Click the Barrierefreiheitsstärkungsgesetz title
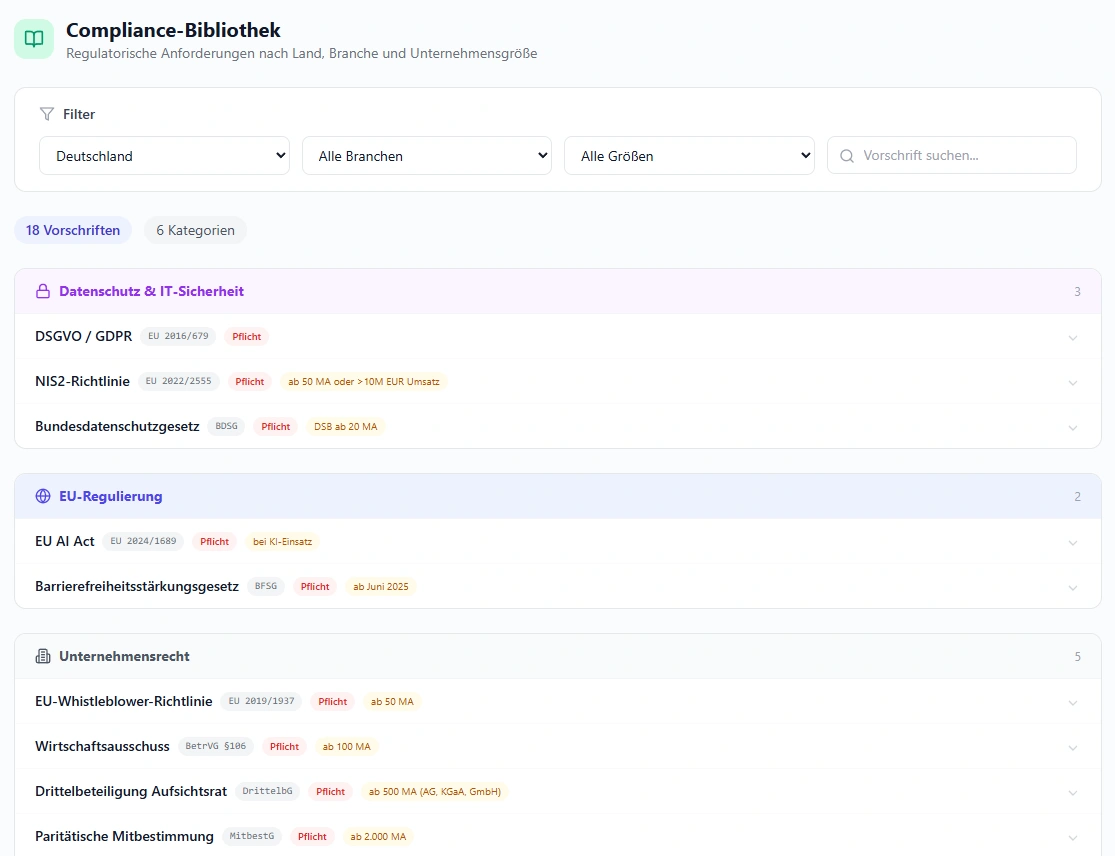 (x=137, y=587)
